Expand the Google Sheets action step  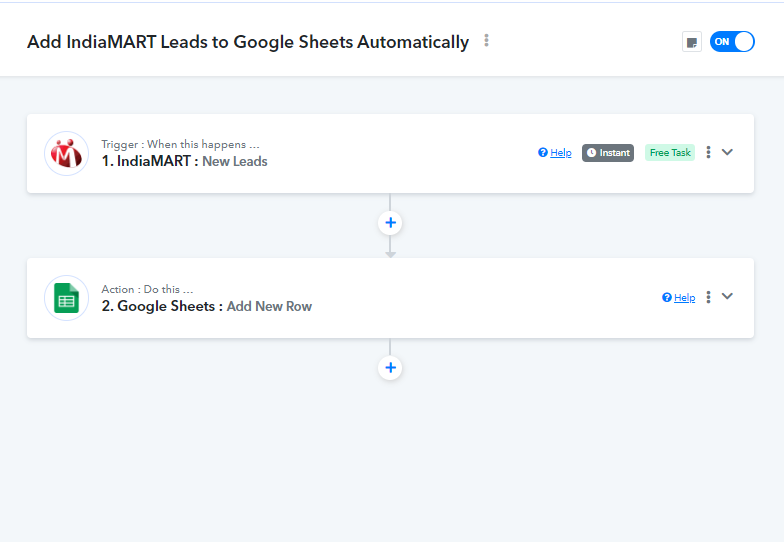click(x=728, y=296)
